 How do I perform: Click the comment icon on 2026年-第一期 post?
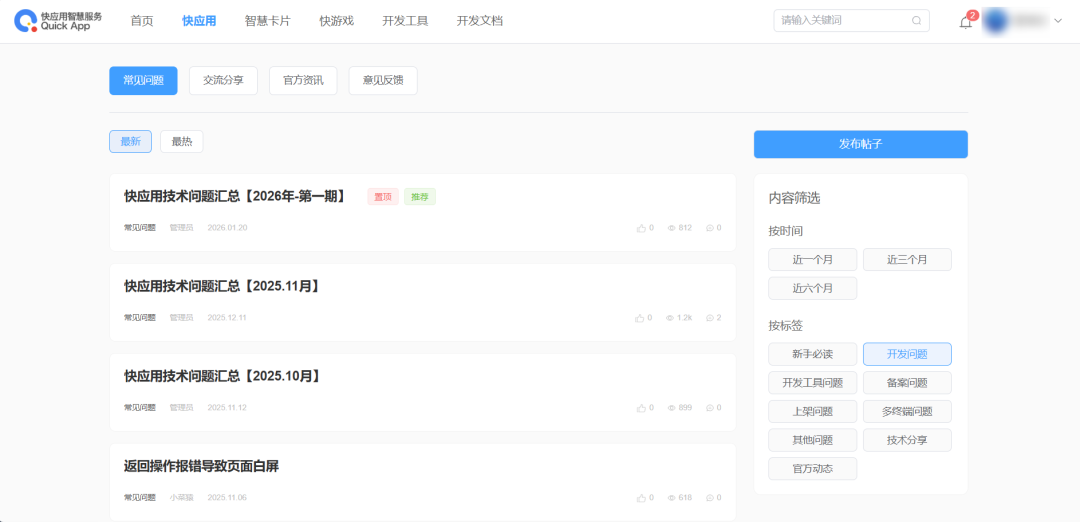[709, 227]
